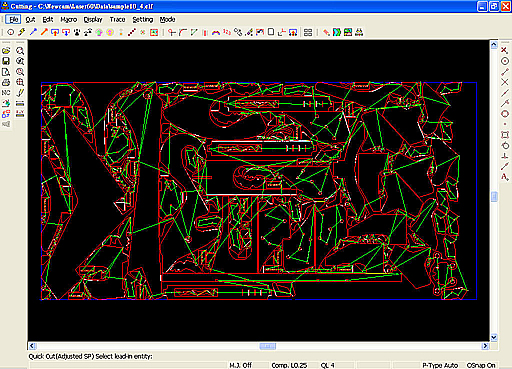Switch P-Type Auto status setting
Image resolution: width=512 pixels, height=369 pixels.
point(440,365)
